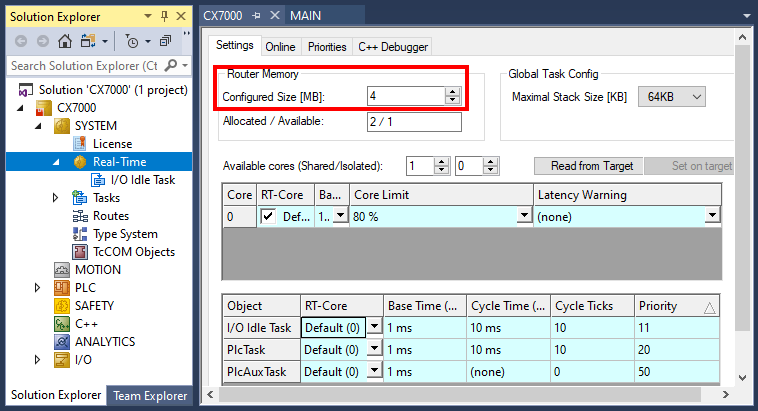Screen dimensions: 758x411
Task: Click the Forward navigation arrow in Solution Explorer
Action: 43,41
